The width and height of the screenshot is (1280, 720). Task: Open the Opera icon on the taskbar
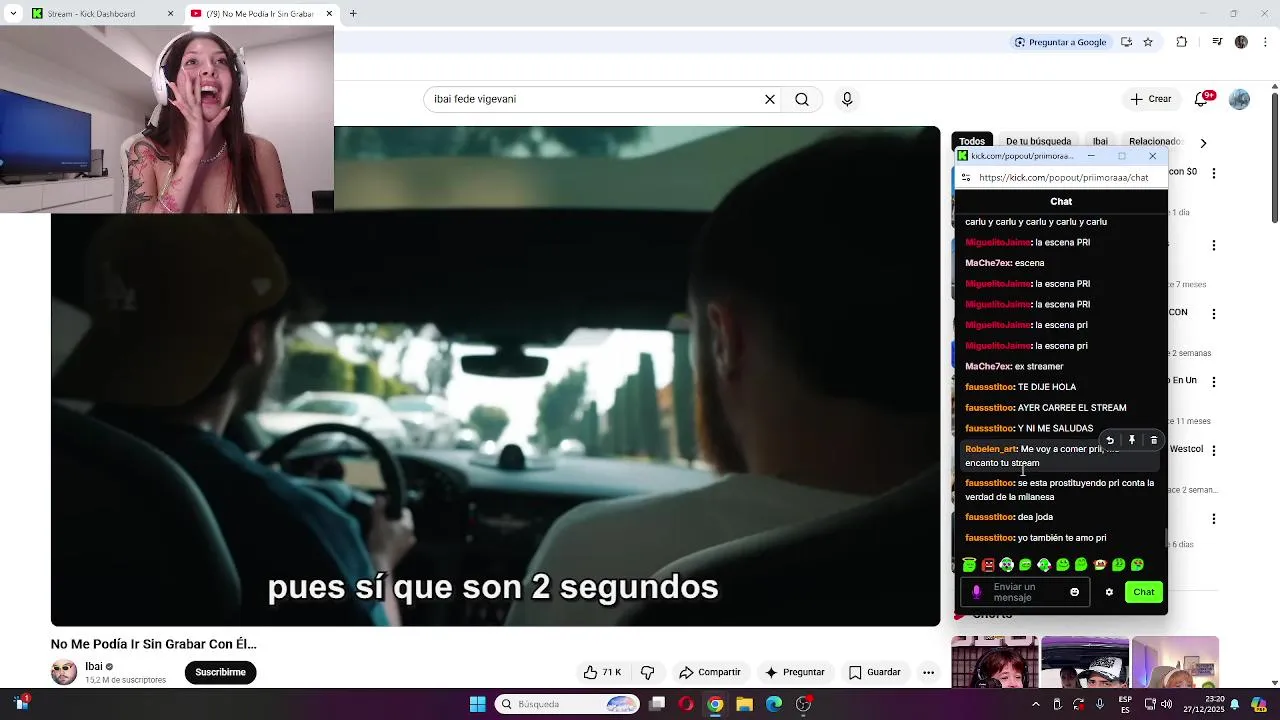tap(686, 704)
